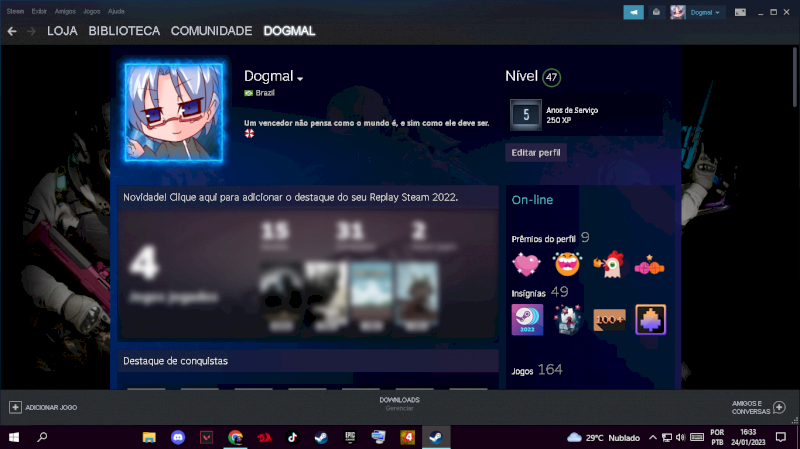Screen dimensions: 800x449
Task: Open the Steam 2022 badge
Action: [x=527, y=320]
